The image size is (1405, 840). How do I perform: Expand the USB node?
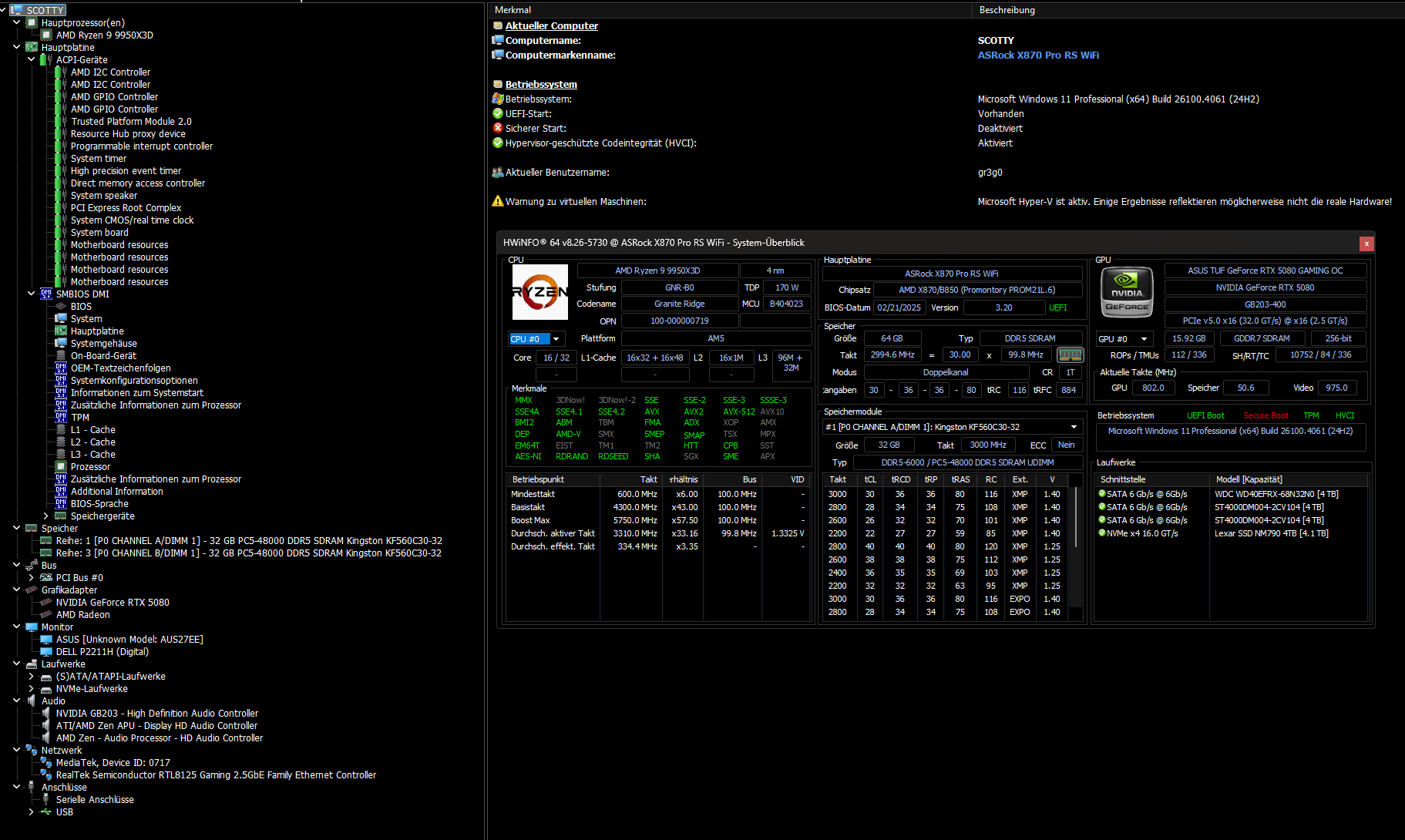(x=32, y=811)
